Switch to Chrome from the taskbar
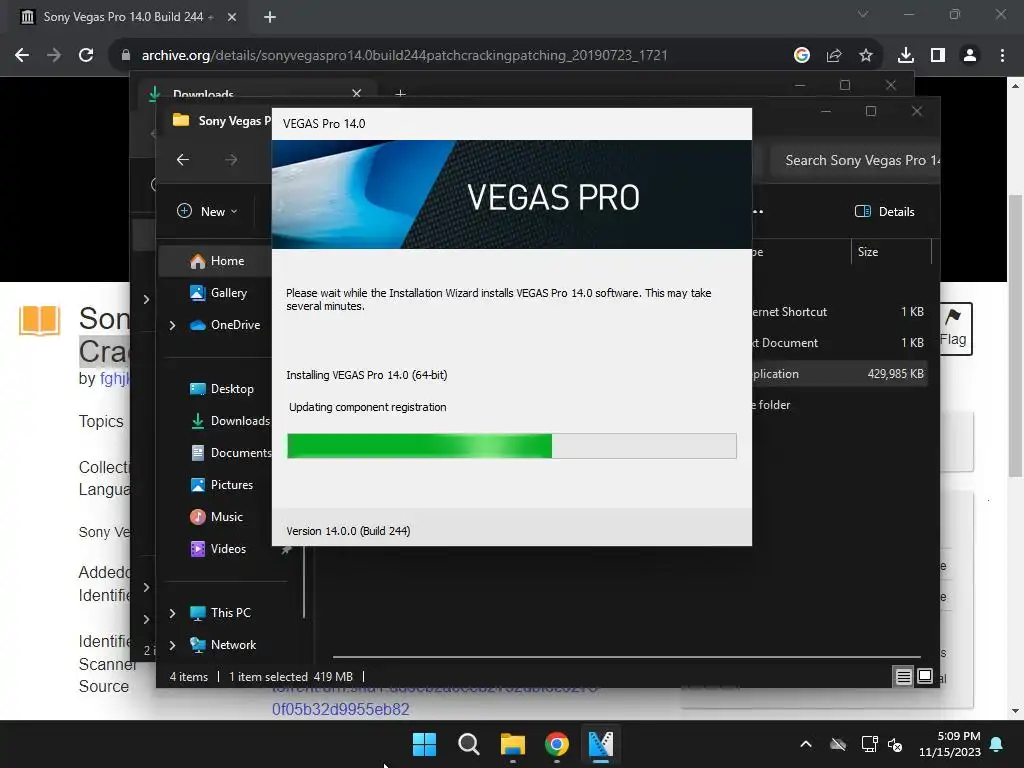Screen dimensions: 1024x768 pyautogui.click(x=556, y=744)
